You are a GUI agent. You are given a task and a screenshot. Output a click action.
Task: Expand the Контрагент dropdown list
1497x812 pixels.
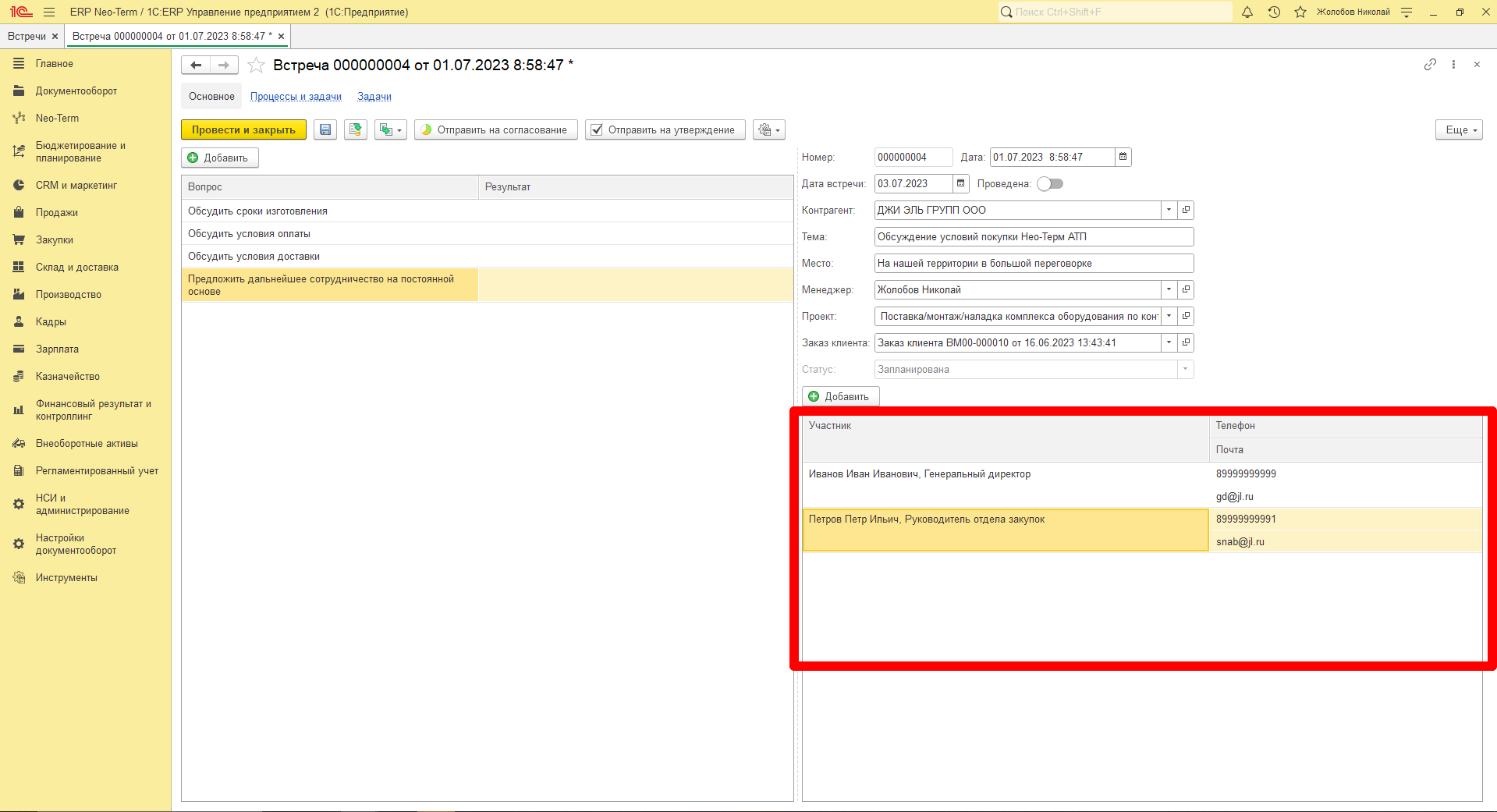click(1169, 210)
